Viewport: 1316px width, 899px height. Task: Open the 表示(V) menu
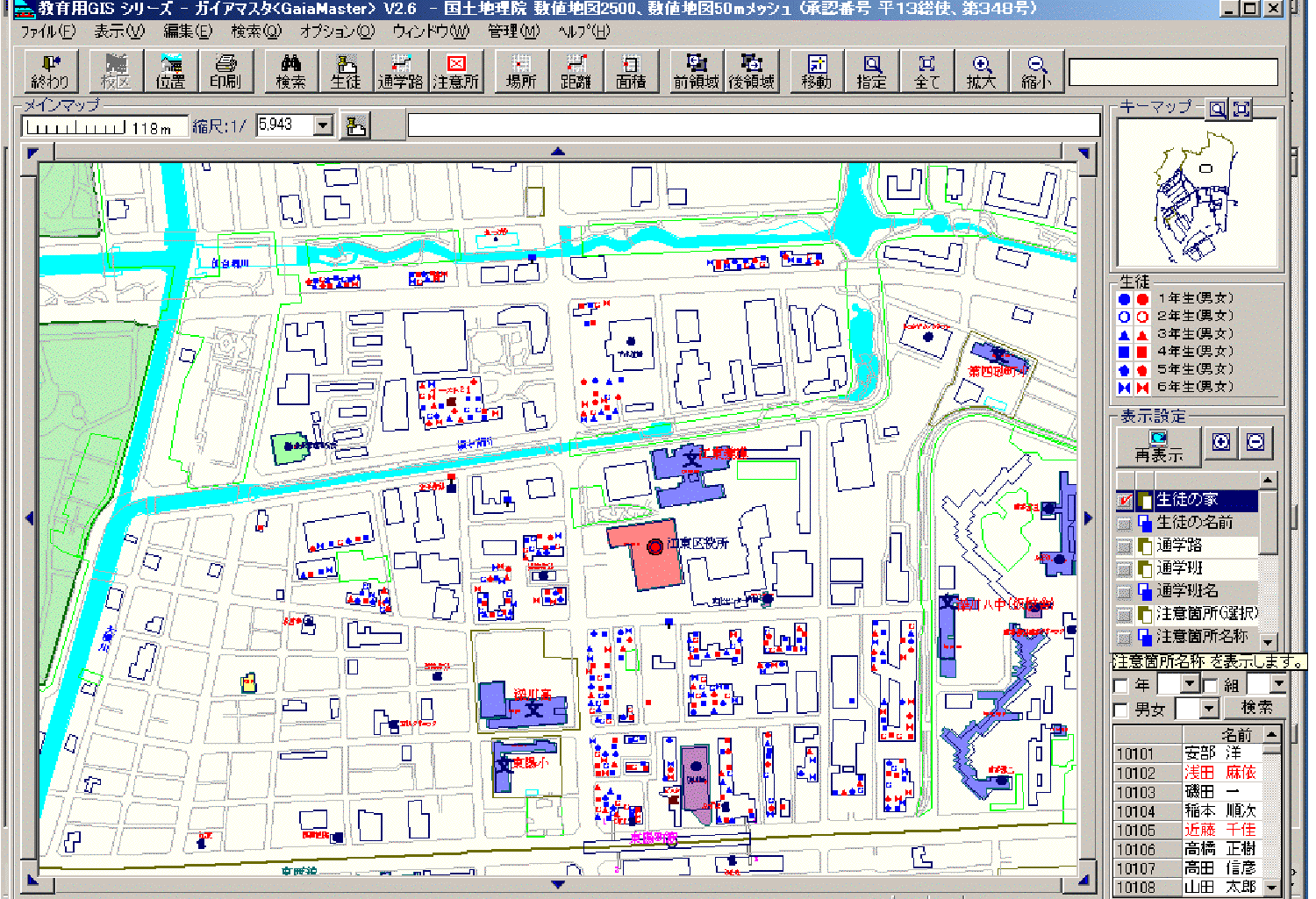(x=119, y=32)
